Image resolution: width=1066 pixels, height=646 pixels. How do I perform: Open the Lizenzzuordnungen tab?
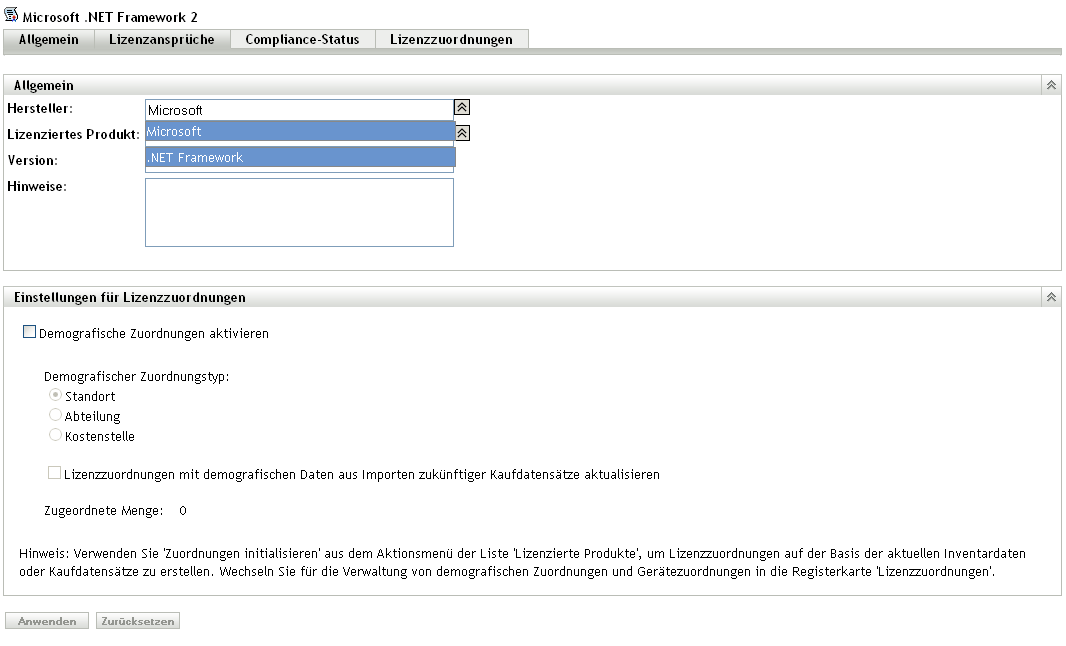451,39
